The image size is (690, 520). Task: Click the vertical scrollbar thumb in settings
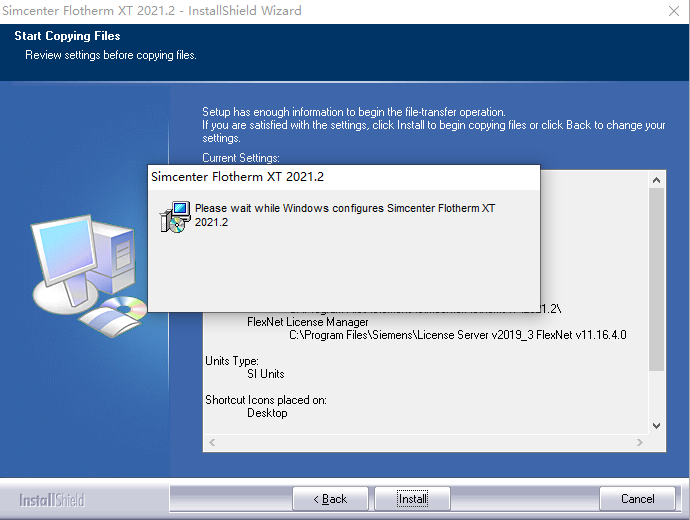(657, 279)
